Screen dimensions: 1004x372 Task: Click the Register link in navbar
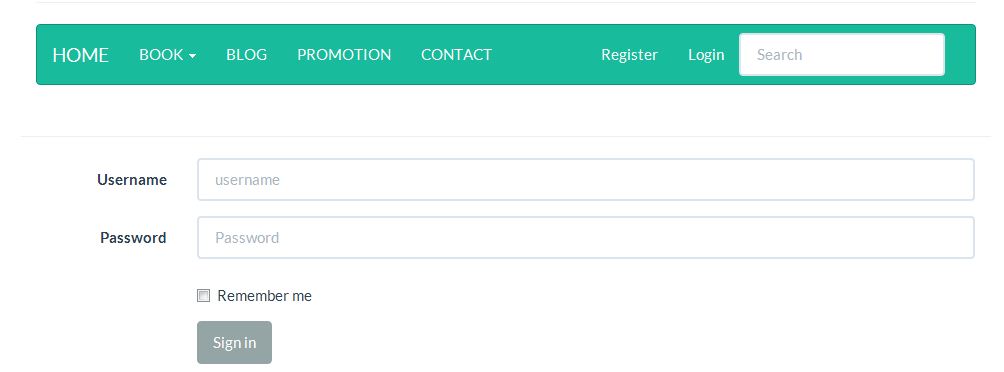[x=629, y=54]
